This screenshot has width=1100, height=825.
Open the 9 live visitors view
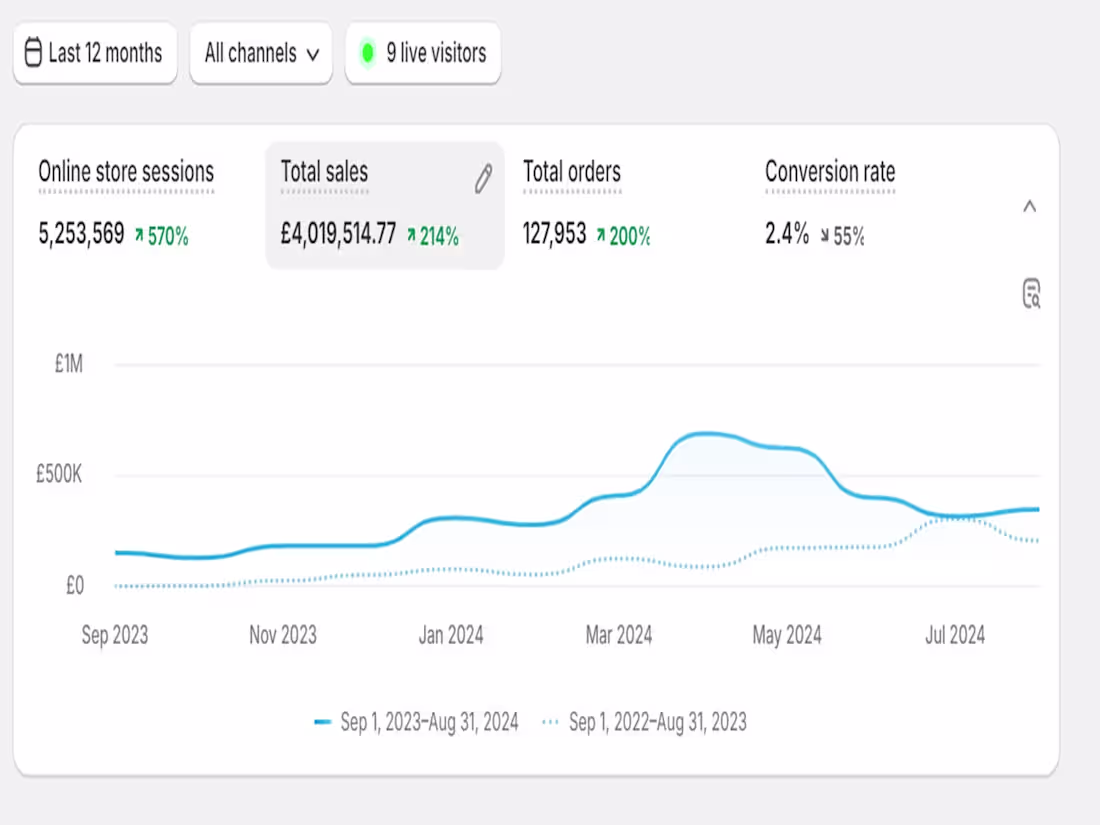tap(435, 53)
